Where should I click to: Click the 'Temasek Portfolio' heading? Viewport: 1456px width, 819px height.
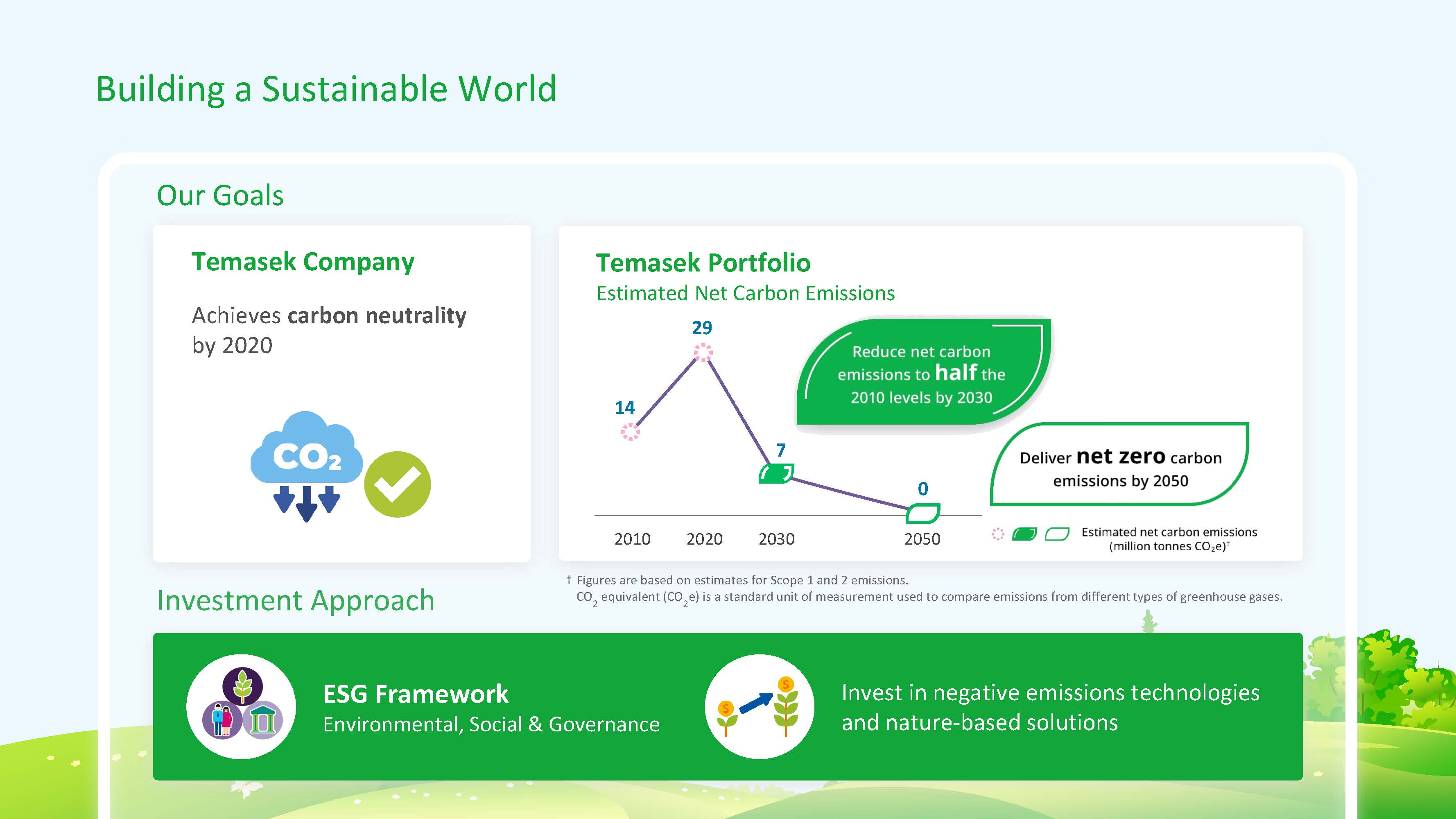click(703, 263)
